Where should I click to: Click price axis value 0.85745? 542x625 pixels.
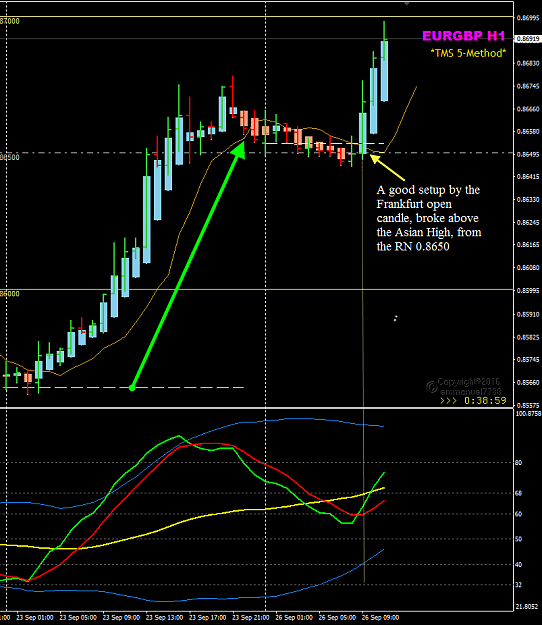(x=528, y=360)
